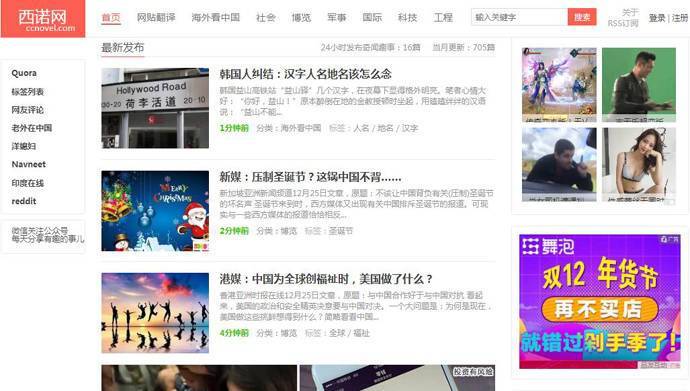Image resolution: width=690 pixels, height=391 pixels.
Task: Click the 福祉 tag
Action: [361, 333]
